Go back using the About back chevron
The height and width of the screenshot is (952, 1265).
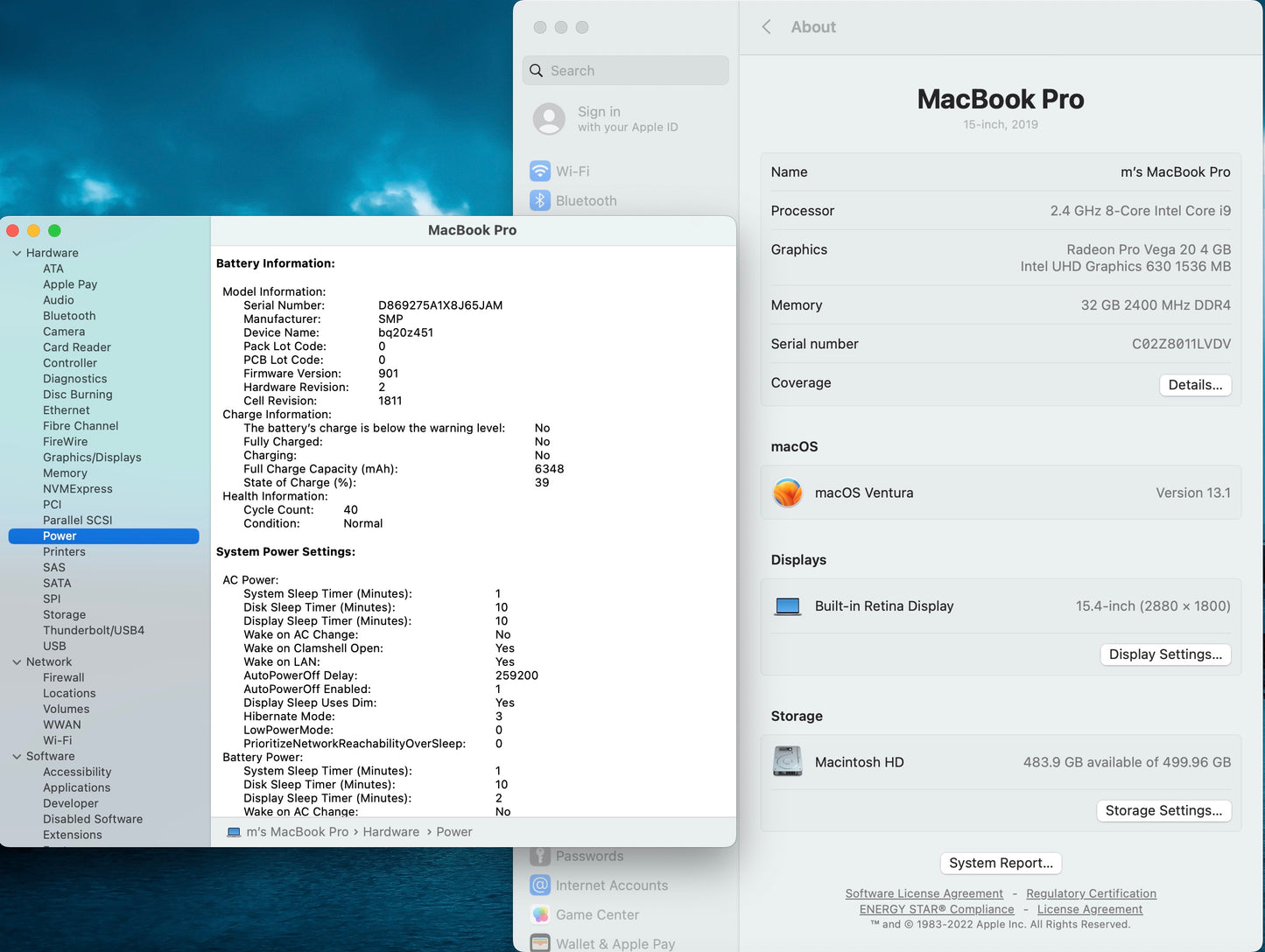(x=767, y=27)
